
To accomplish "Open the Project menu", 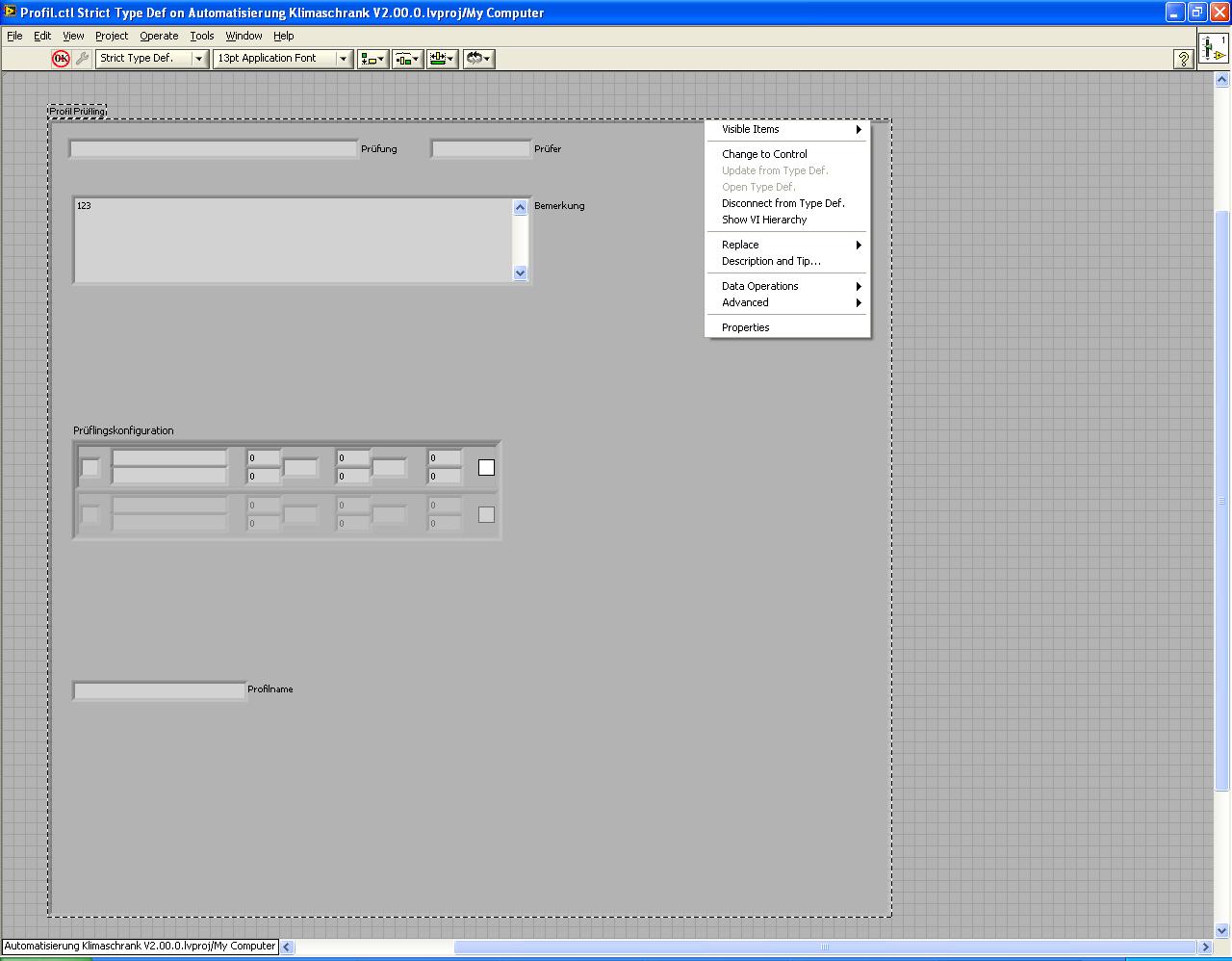I will click(112, 36).
